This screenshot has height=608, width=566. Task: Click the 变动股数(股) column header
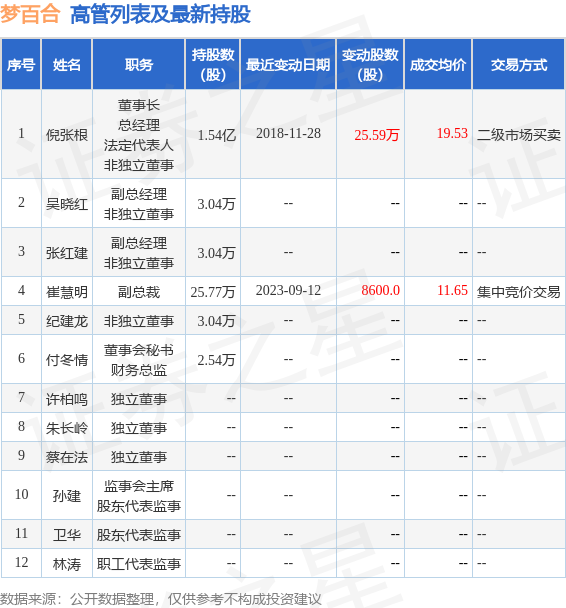[370, 64]
